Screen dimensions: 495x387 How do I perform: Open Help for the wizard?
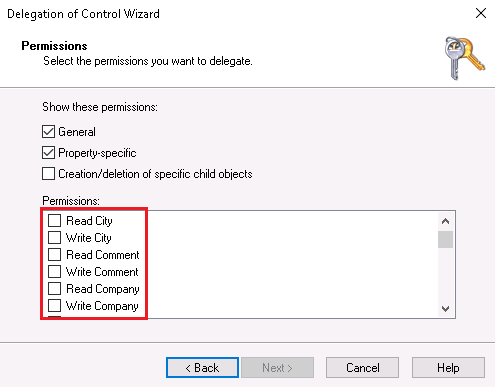(x=448, y=368)
